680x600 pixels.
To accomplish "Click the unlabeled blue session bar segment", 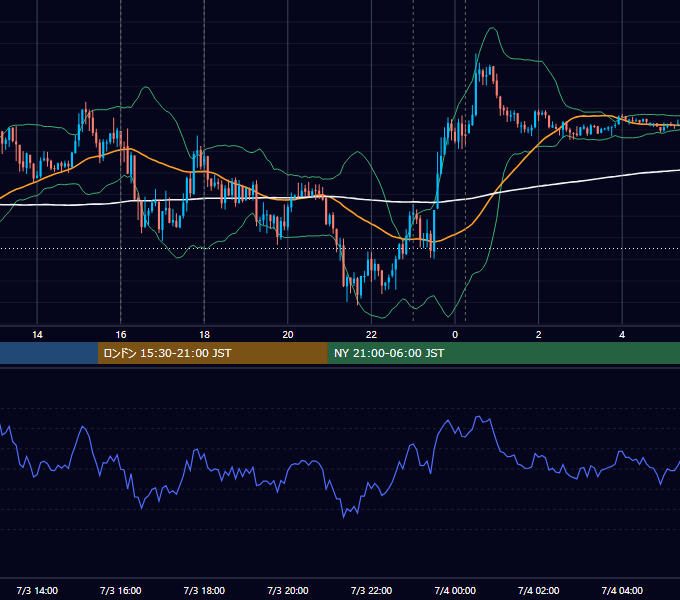I will point(49,353).
